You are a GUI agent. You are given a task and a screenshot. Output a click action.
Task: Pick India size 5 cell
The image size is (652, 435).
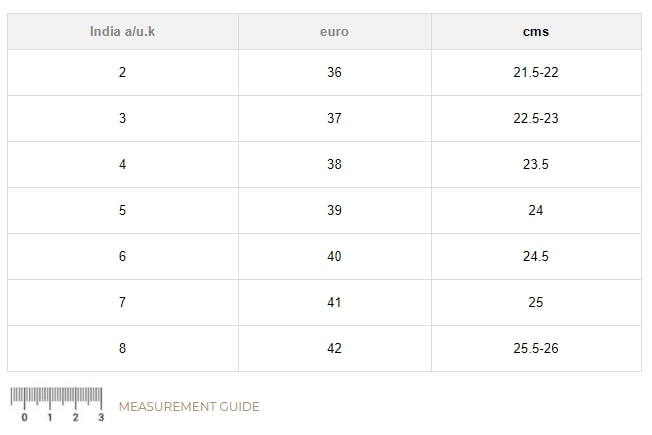click(123, 210)
